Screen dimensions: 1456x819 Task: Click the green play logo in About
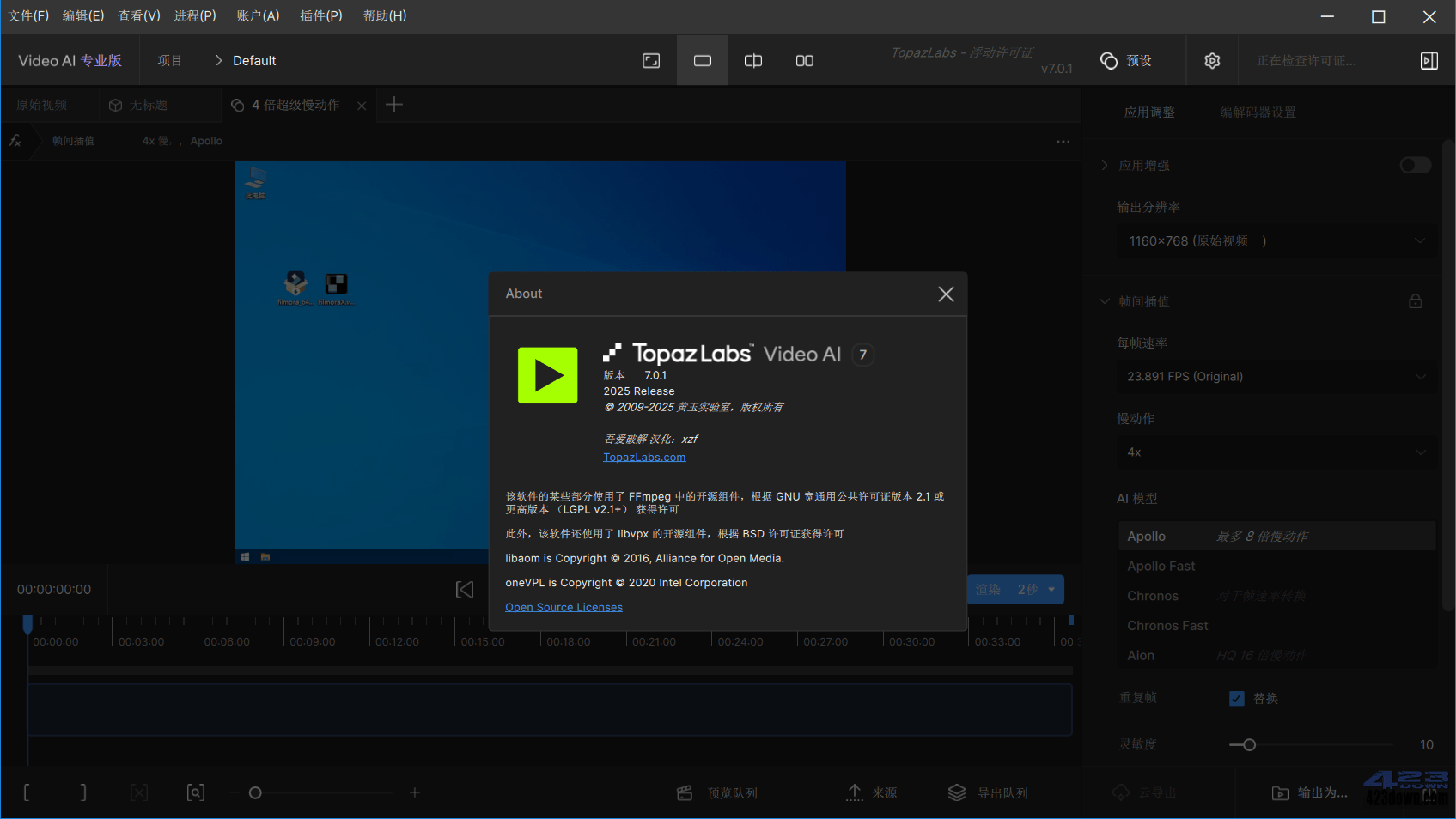[x=548, y=375]
